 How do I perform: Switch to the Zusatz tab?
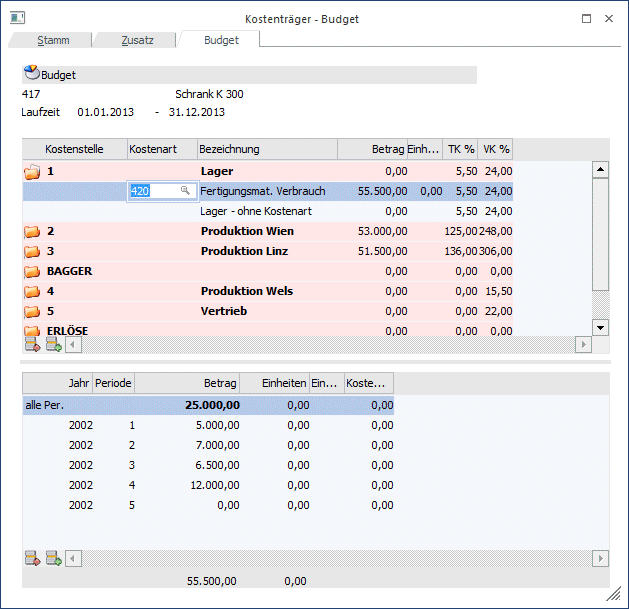click(137, 40)
